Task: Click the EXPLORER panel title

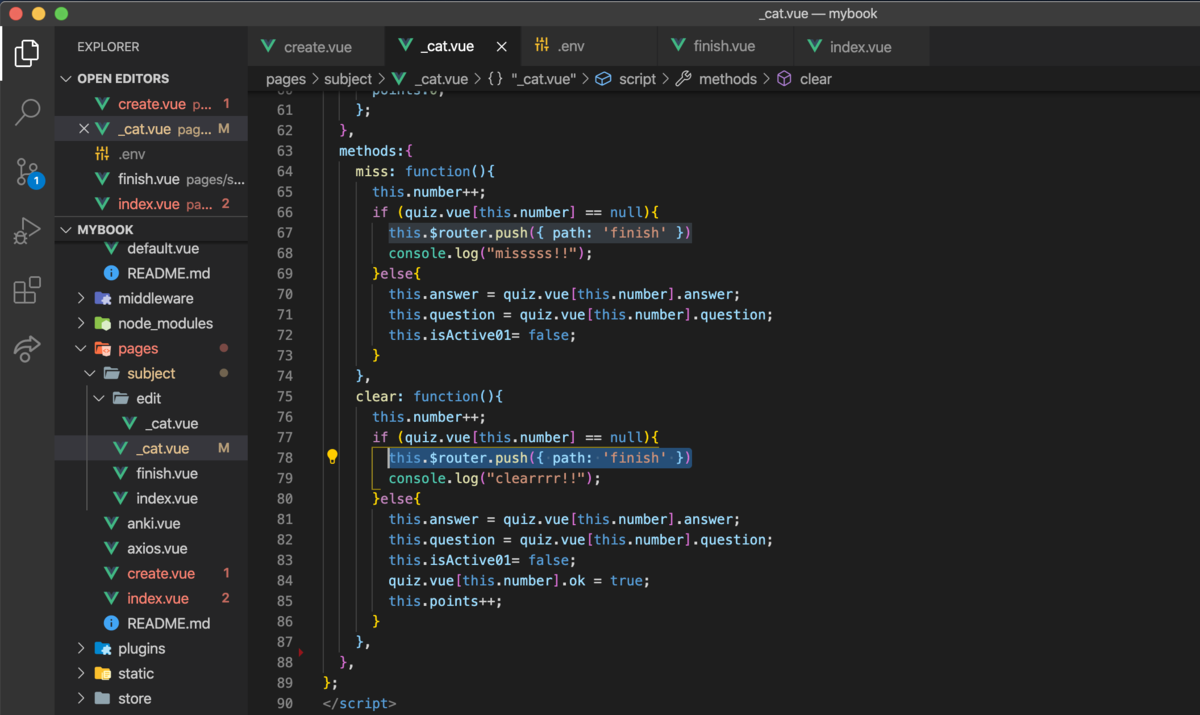Action: tap(108, 47)
